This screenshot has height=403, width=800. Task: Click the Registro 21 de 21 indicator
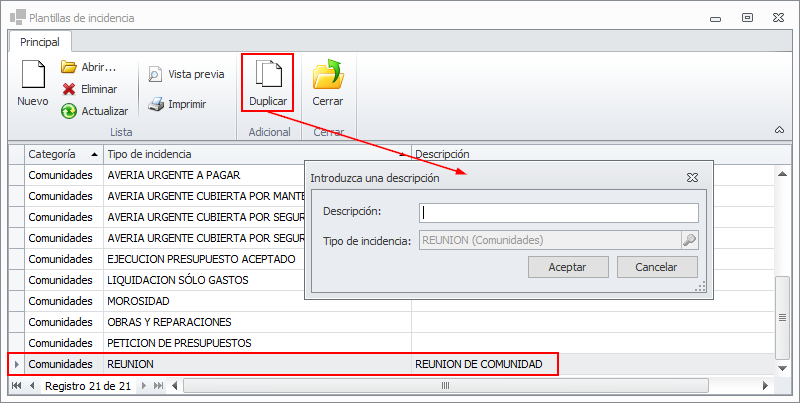88,386
